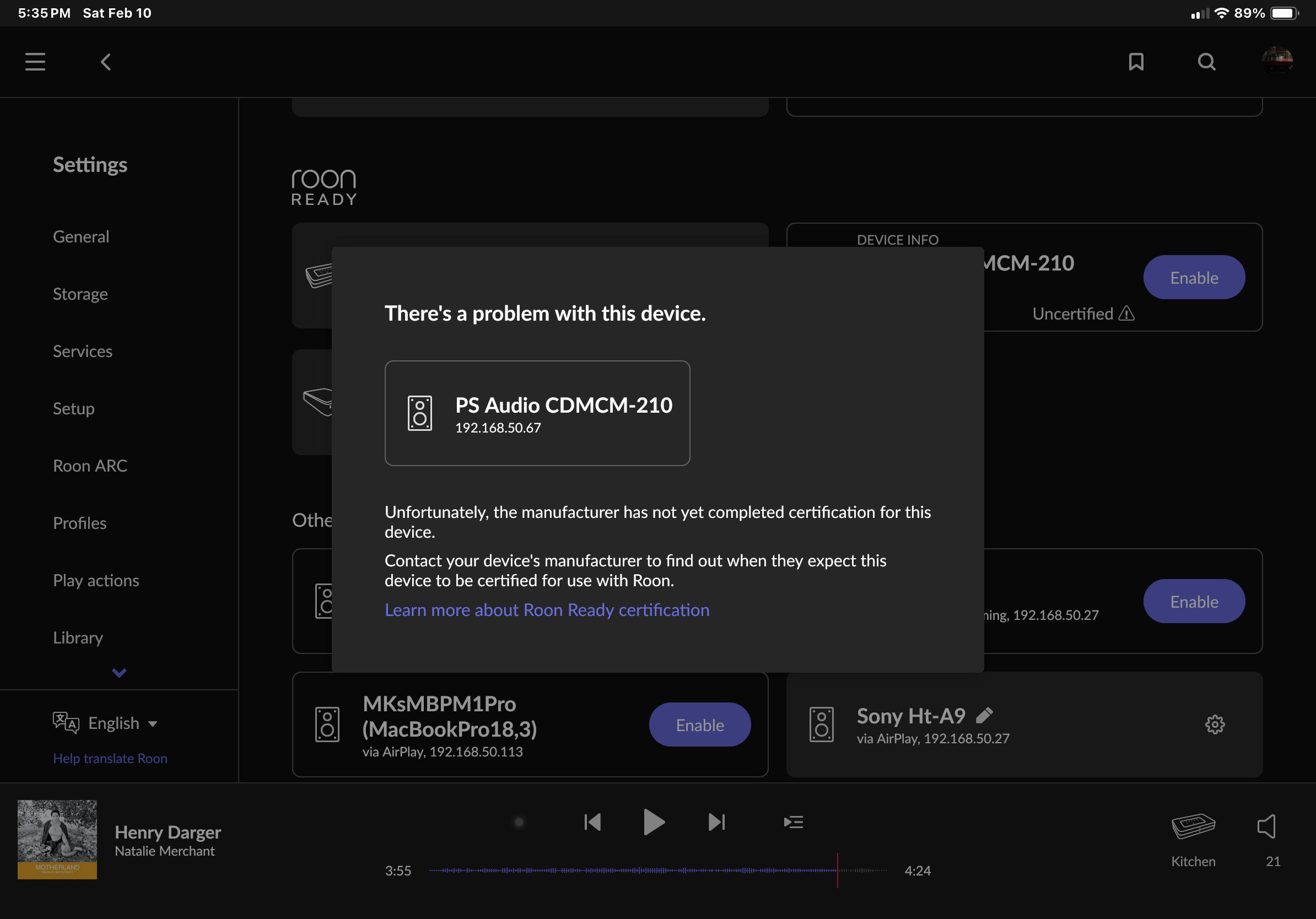Open volume control speaker icon
Viewport: 1316px width, 919px height.
pos(1267,826)
